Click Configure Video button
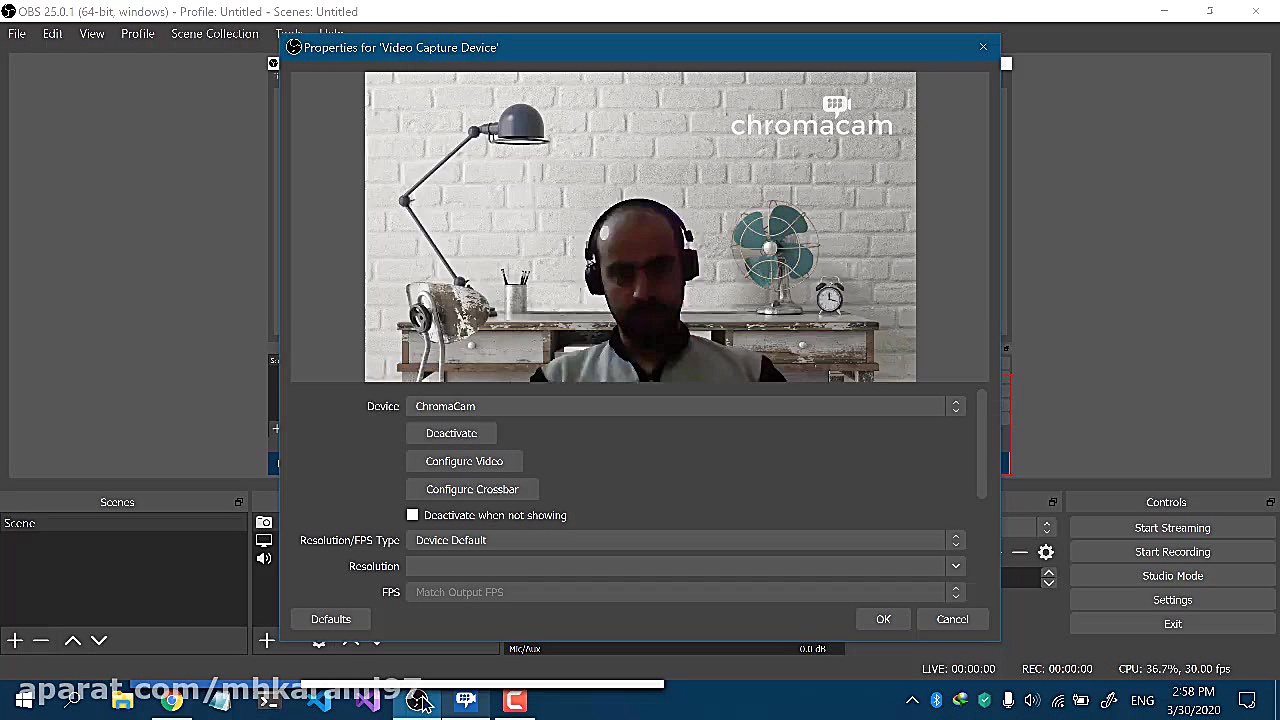This screenshot has height=720, width=1280. pos(464,461)
